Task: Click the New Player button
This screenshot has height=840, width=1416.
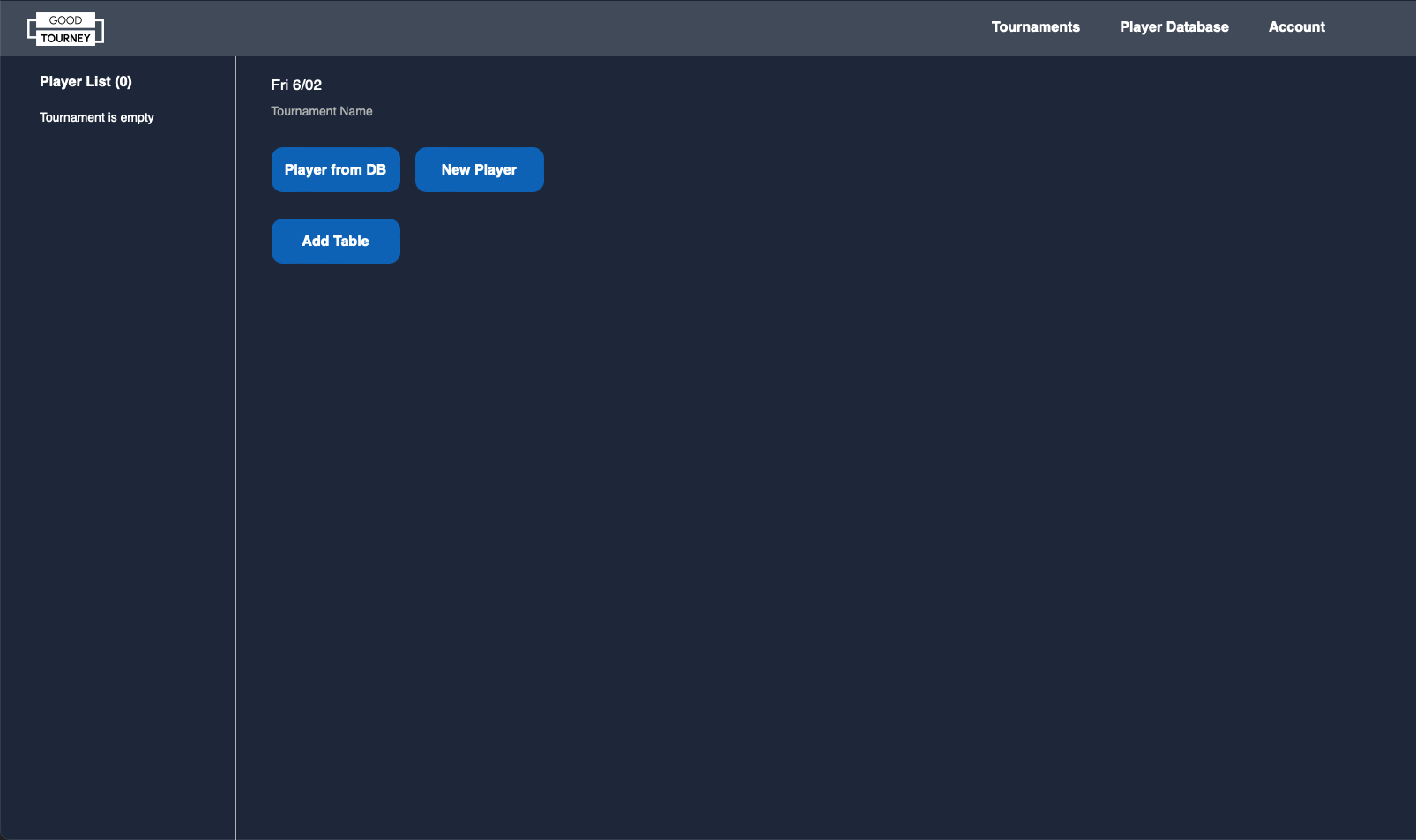Action: point(479,170)
